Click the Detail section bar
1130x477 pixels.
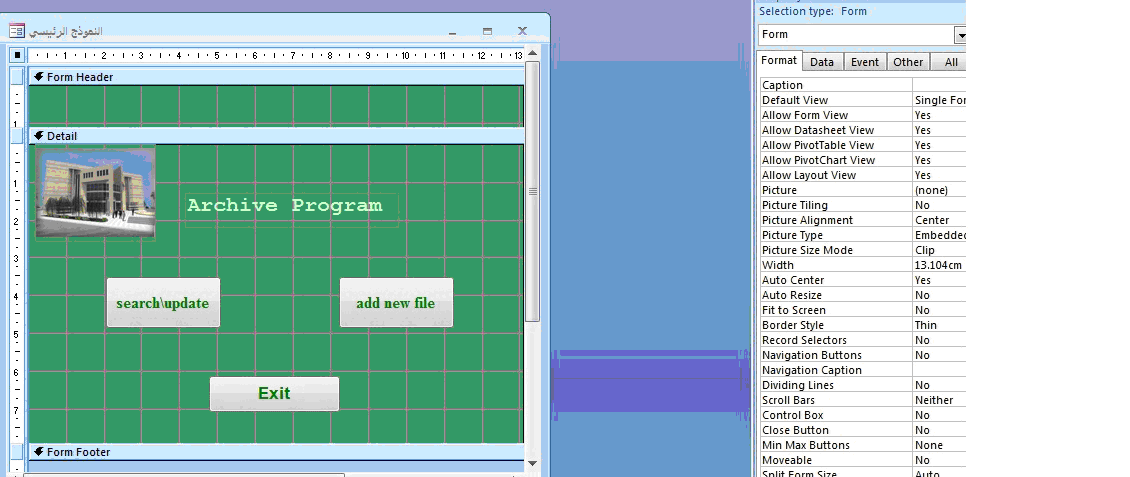point(276,135)
